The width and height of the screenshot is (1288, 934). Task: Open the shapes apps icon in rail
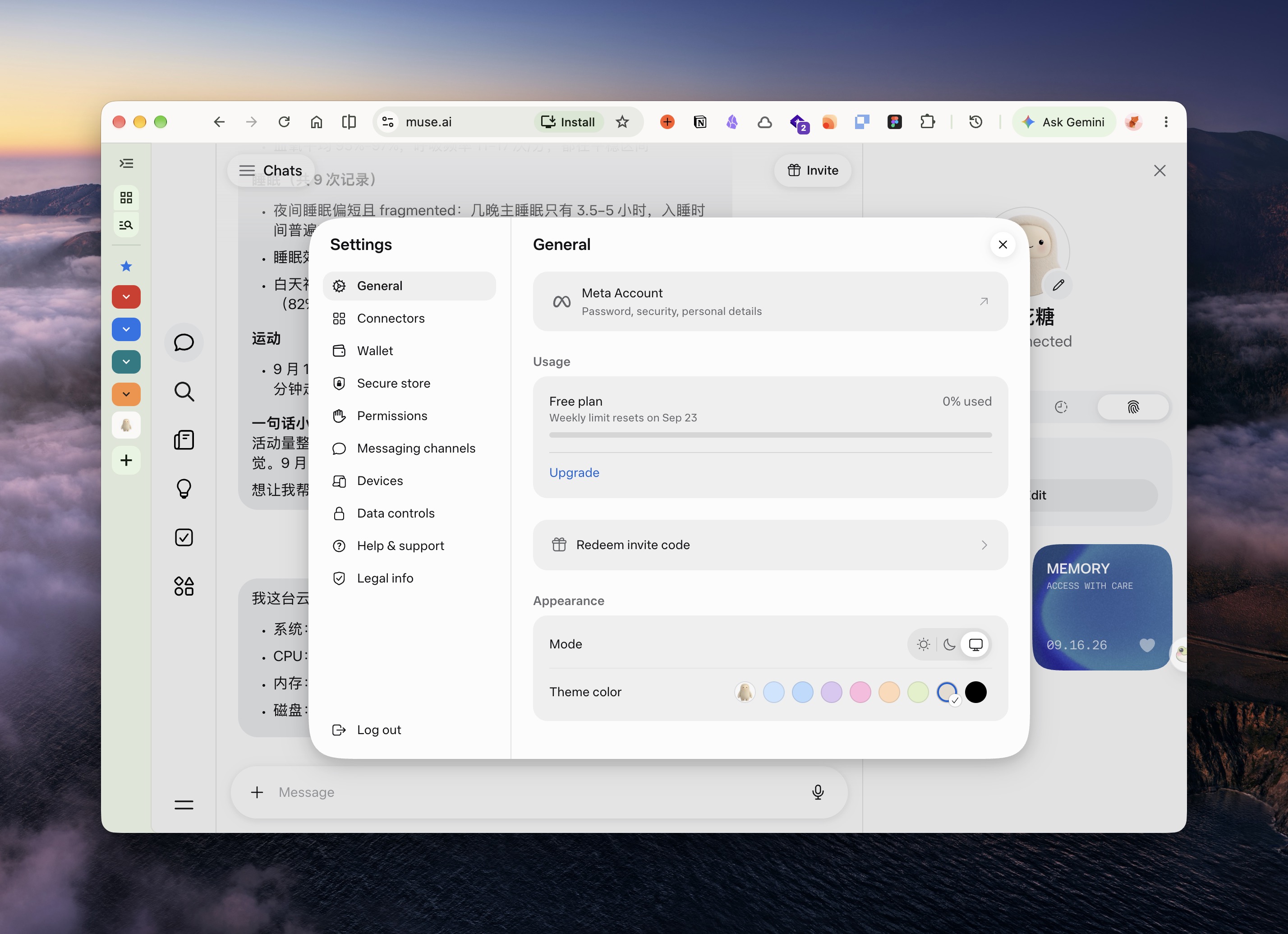click(184, 586)
